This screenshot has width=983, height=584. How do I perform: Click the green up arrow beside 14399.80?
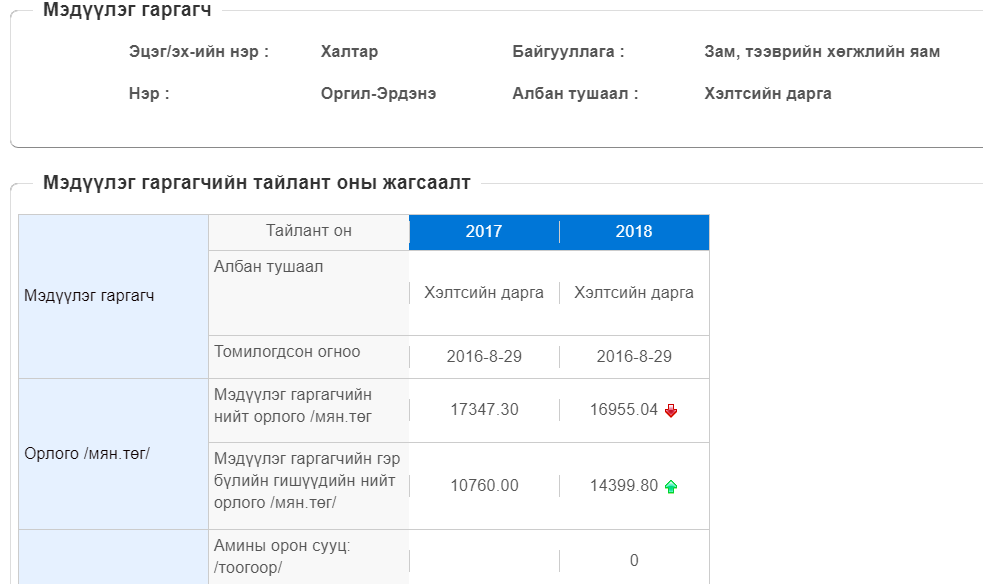point(671,486)
